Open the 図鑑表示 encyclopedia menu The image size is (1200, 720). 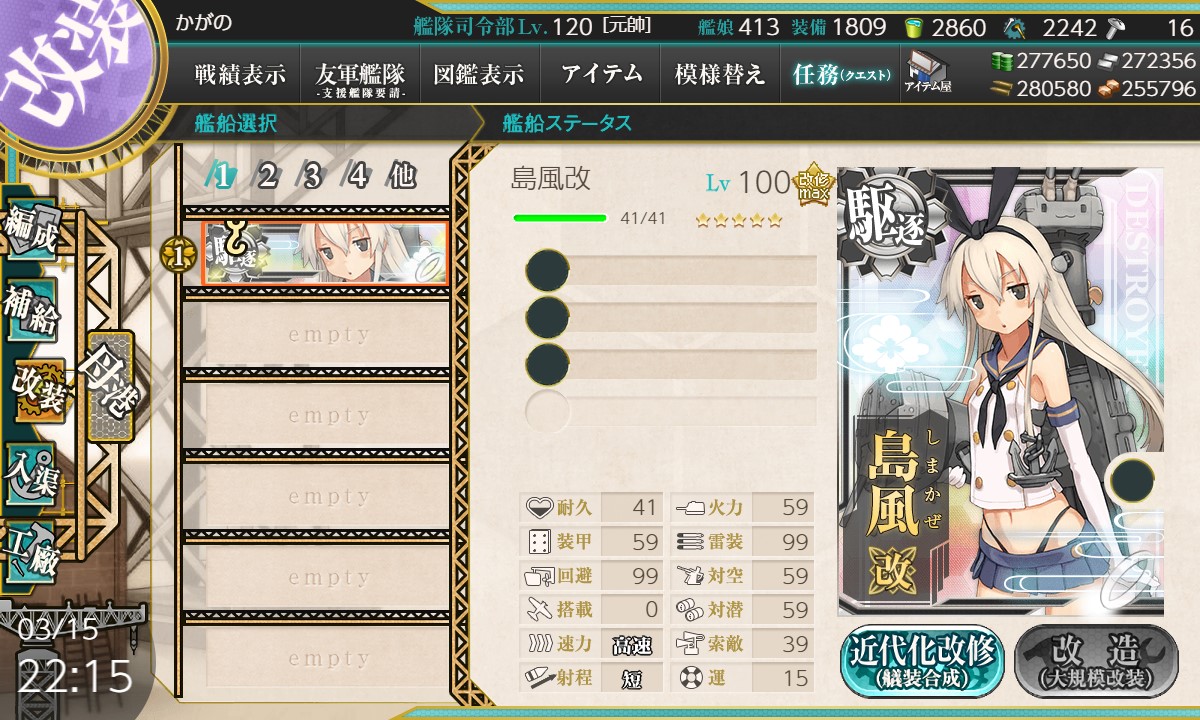click(479, 74)
